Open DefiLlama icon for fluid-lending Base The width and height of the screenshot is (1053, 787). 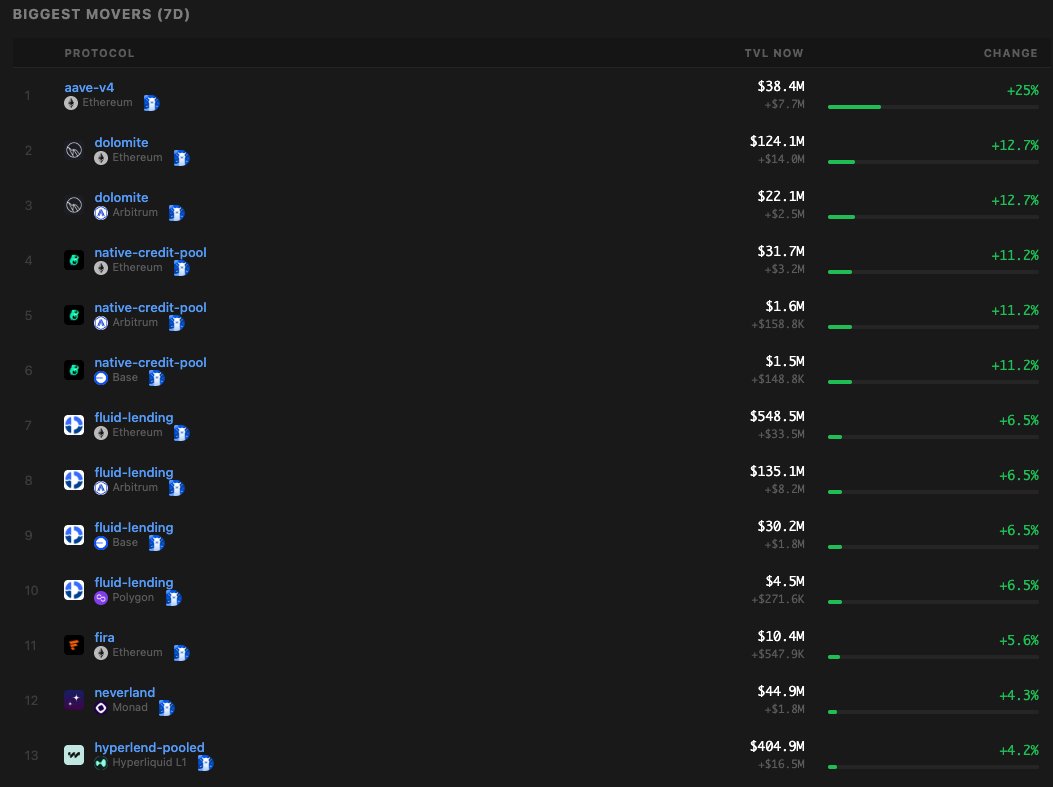(156, 543)
